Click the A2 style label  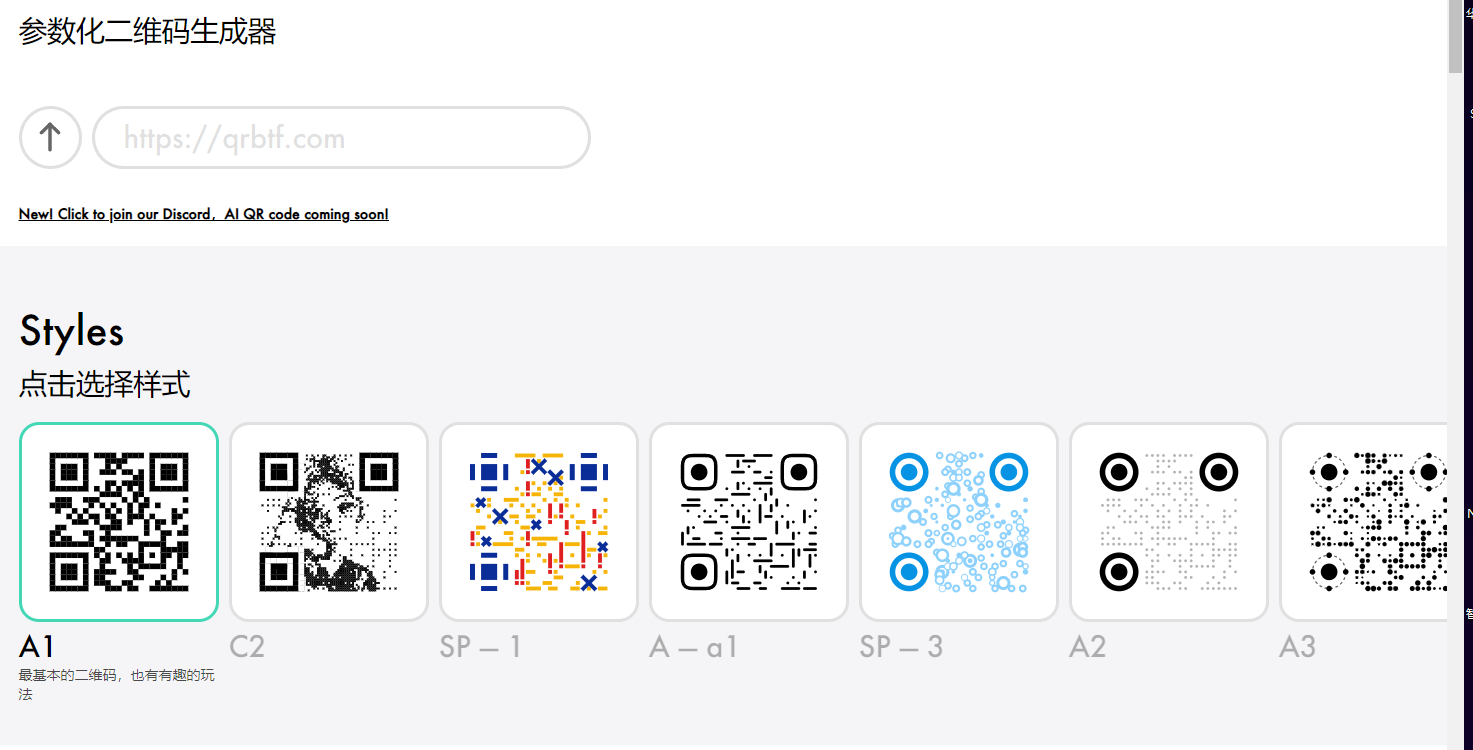pyautogui.click(x=1087, y=647)
